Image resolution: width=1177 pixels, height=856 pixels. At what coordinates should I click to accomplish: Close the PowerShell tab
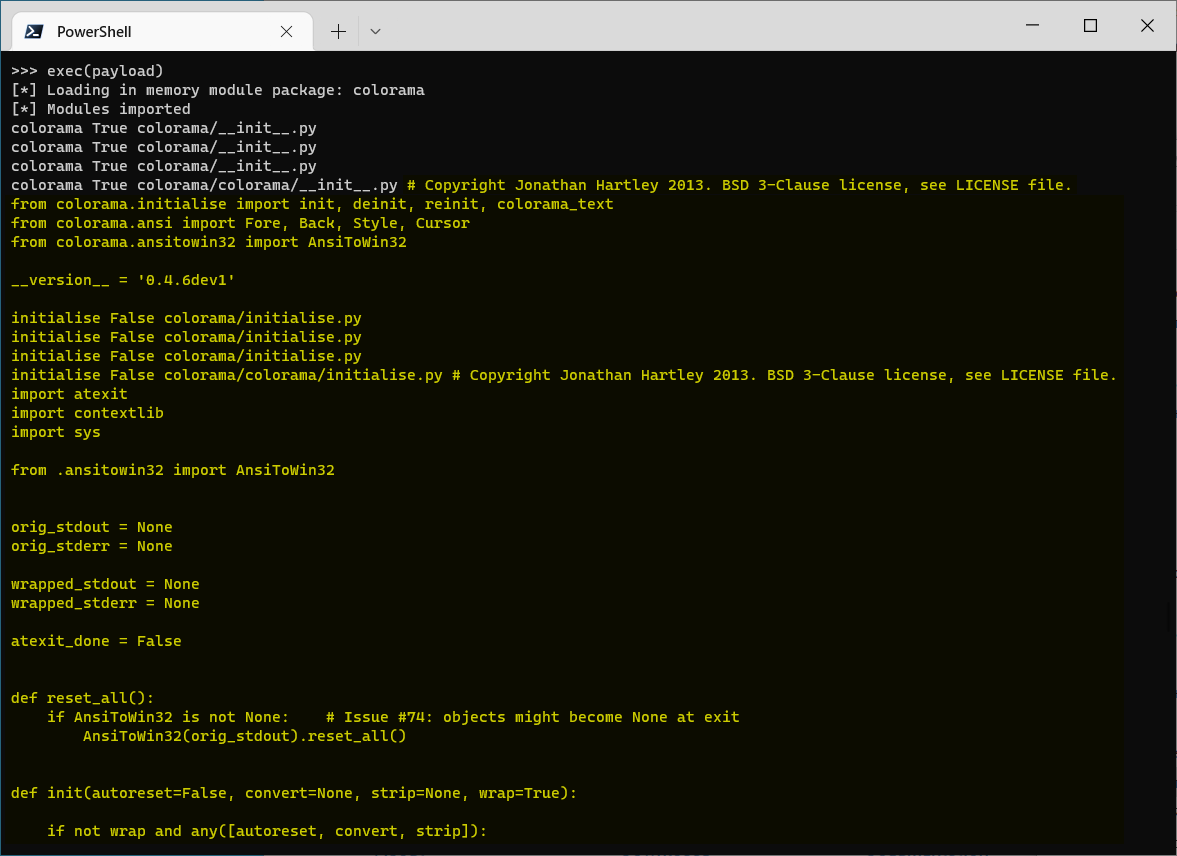click(x=286, y=31)
